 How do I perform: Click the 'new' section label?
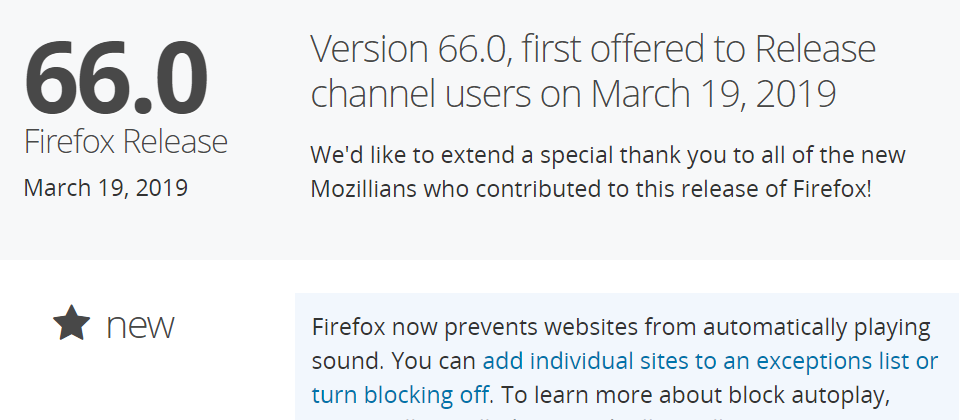140,324
